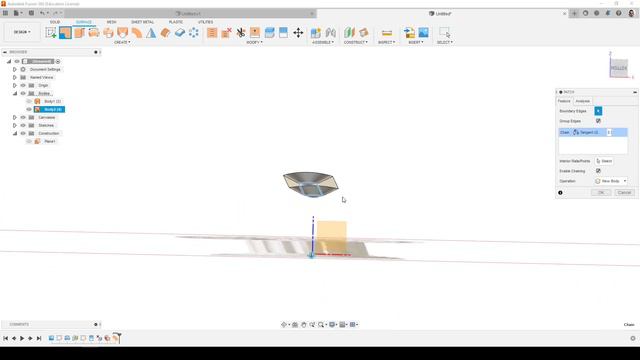Click the Insert Canvas image icon

click(x=424, y=33)
